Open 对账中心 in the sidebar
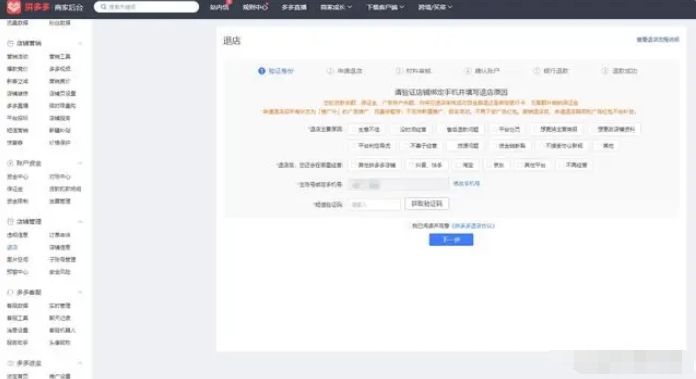This screenshot has height=379, width=696. [60, 177]
